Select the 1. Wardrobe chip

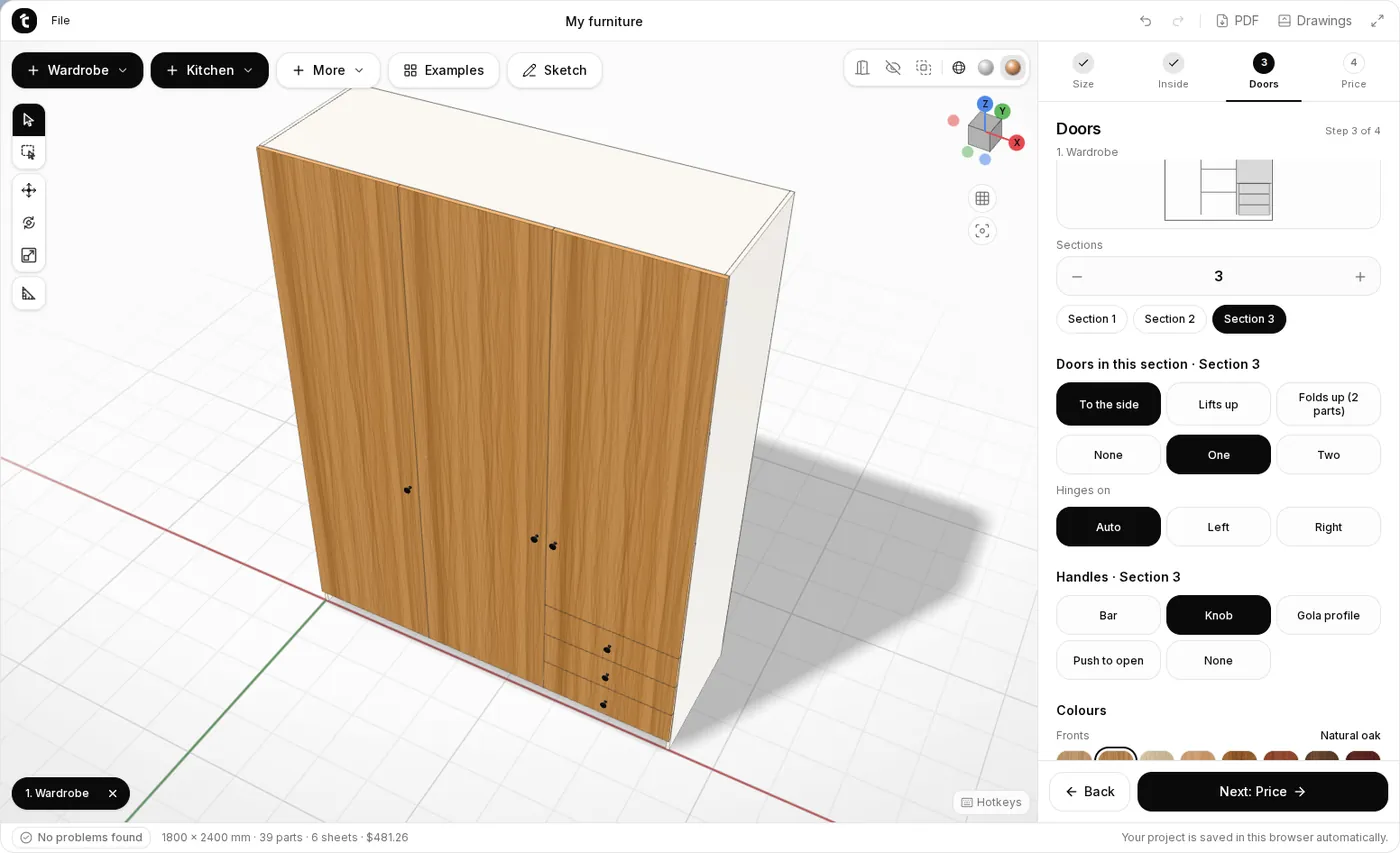(x=57, y=793)
